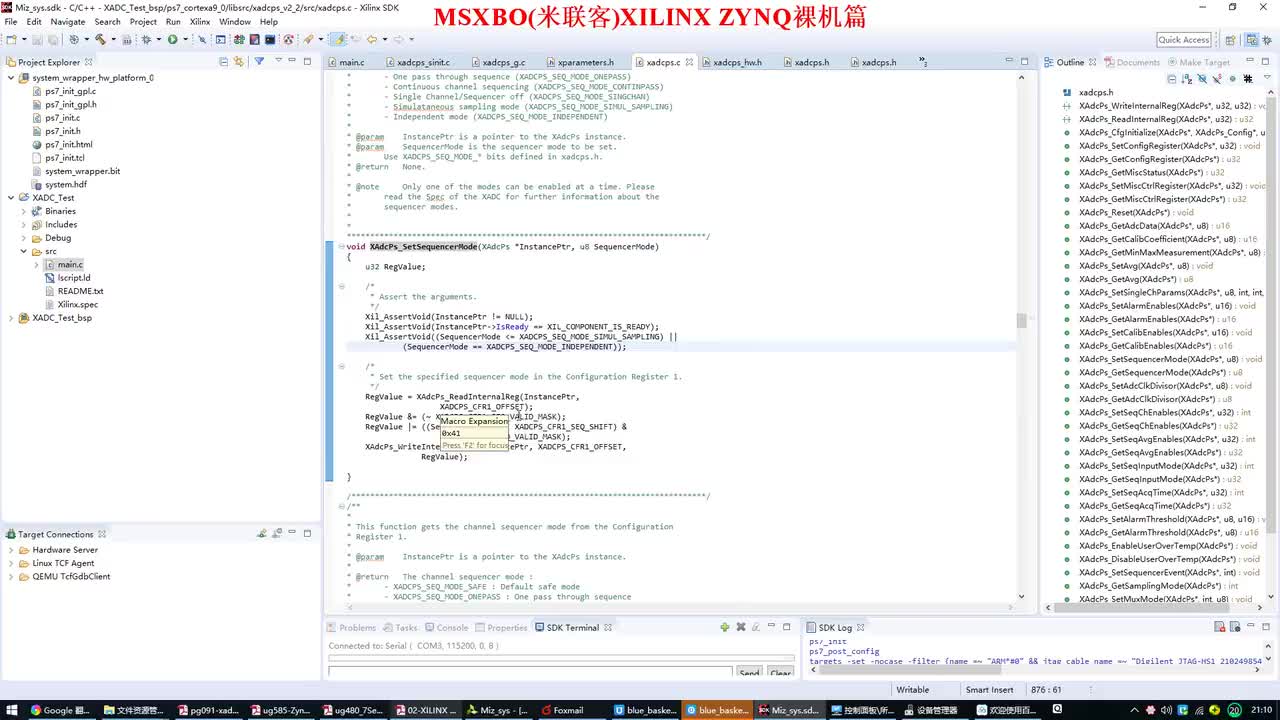
Task: Toggle Hide Fields in Outline
Action: (x=1202, y=79)
